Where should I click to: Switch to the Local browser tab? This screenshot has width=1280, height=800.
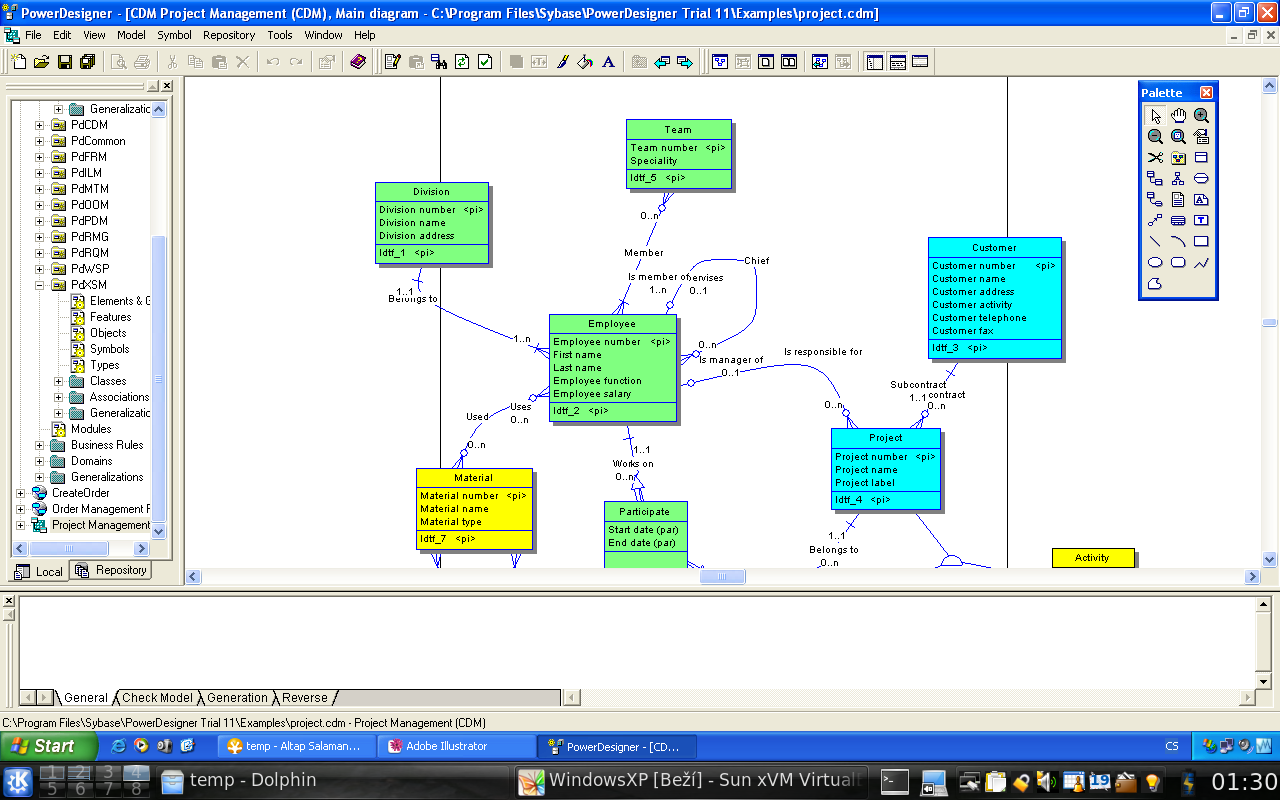point(39,571)
